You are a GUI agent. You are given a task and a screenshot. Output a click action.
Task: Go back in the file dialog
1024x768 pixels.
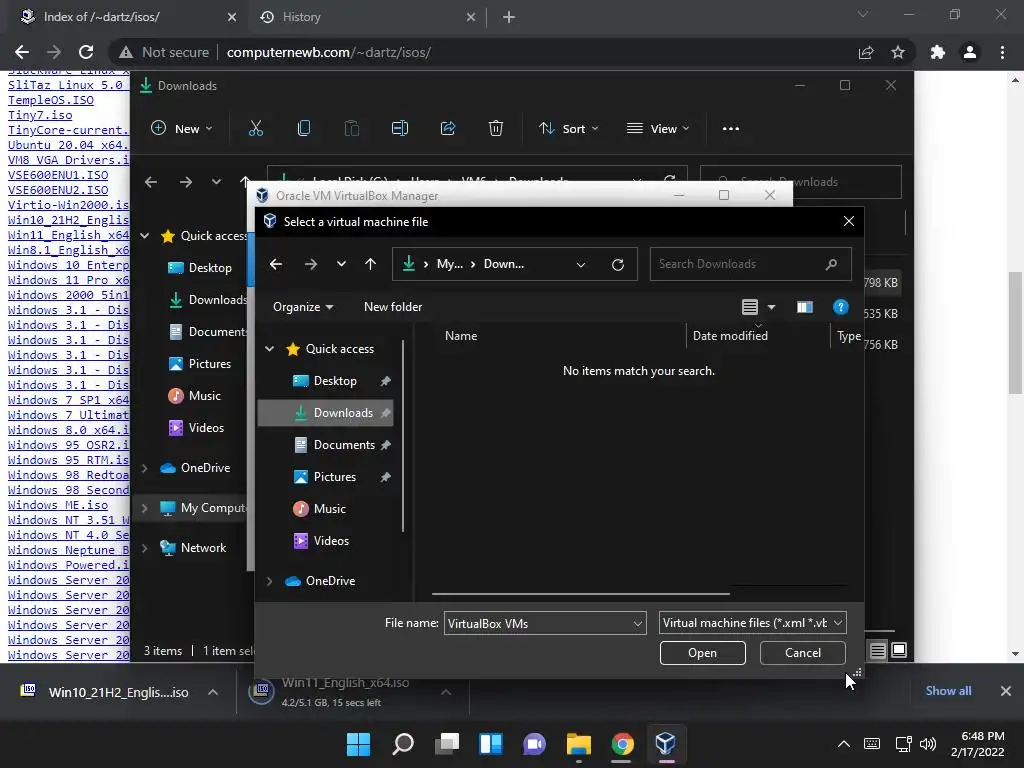click(276, 264)
